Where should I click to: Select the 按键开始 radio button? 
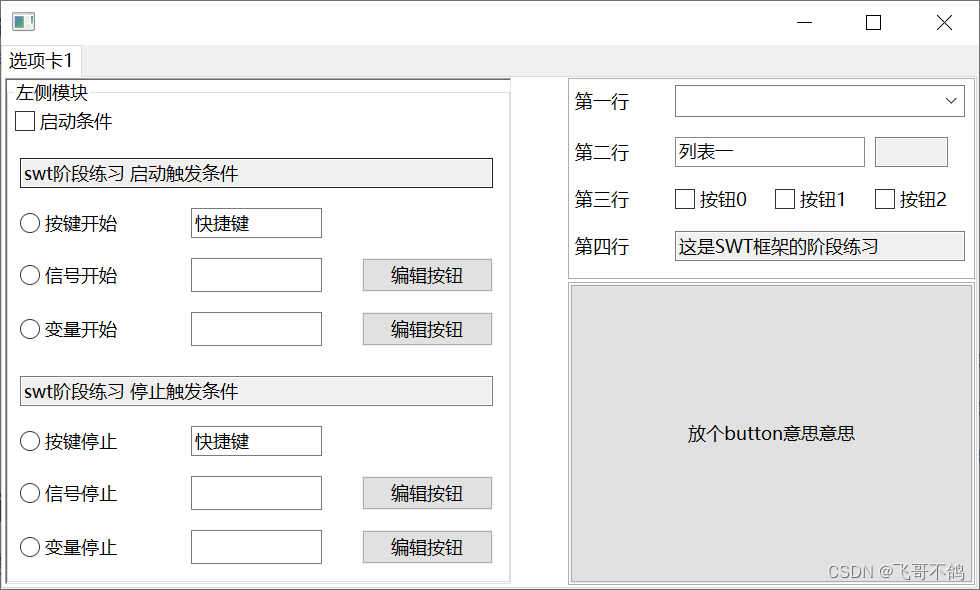tap(29, 223)
